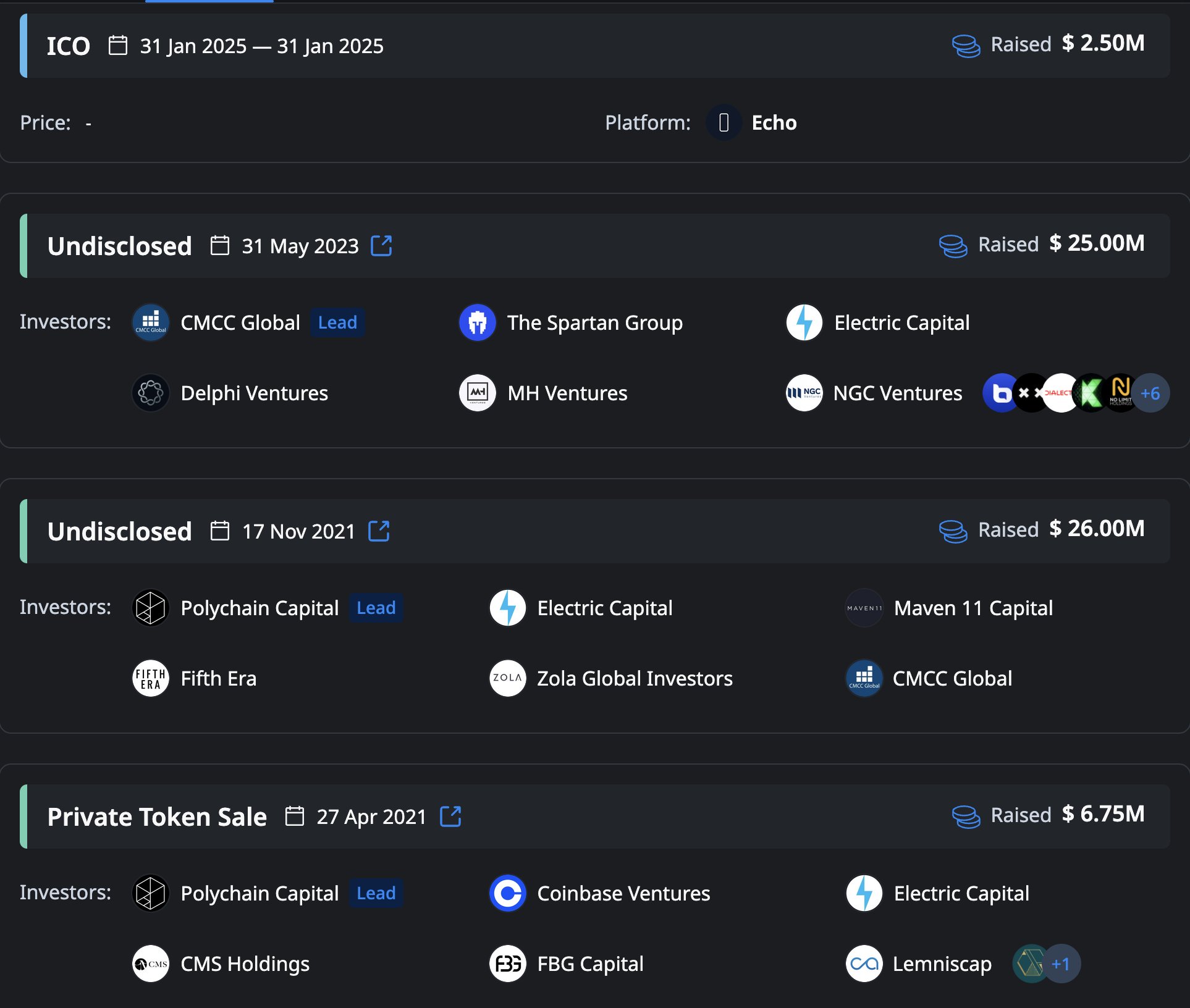Click the Delphi Ventures logo icon
Viewport: 1190px width, 1008px height.
click(x=151, y=393)
